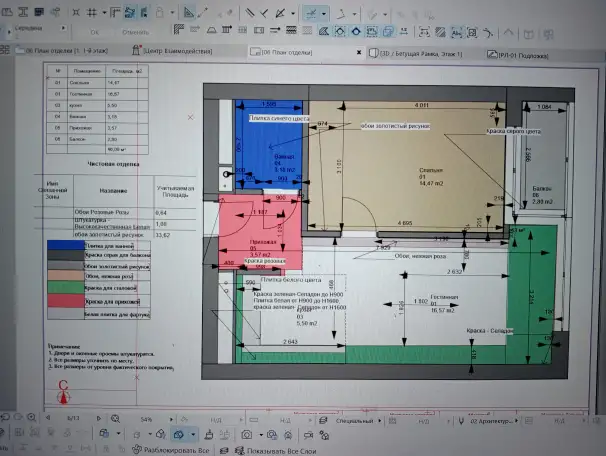
Task: Click the hatch fill icon in second toolbar
Action: coord(179,29)
